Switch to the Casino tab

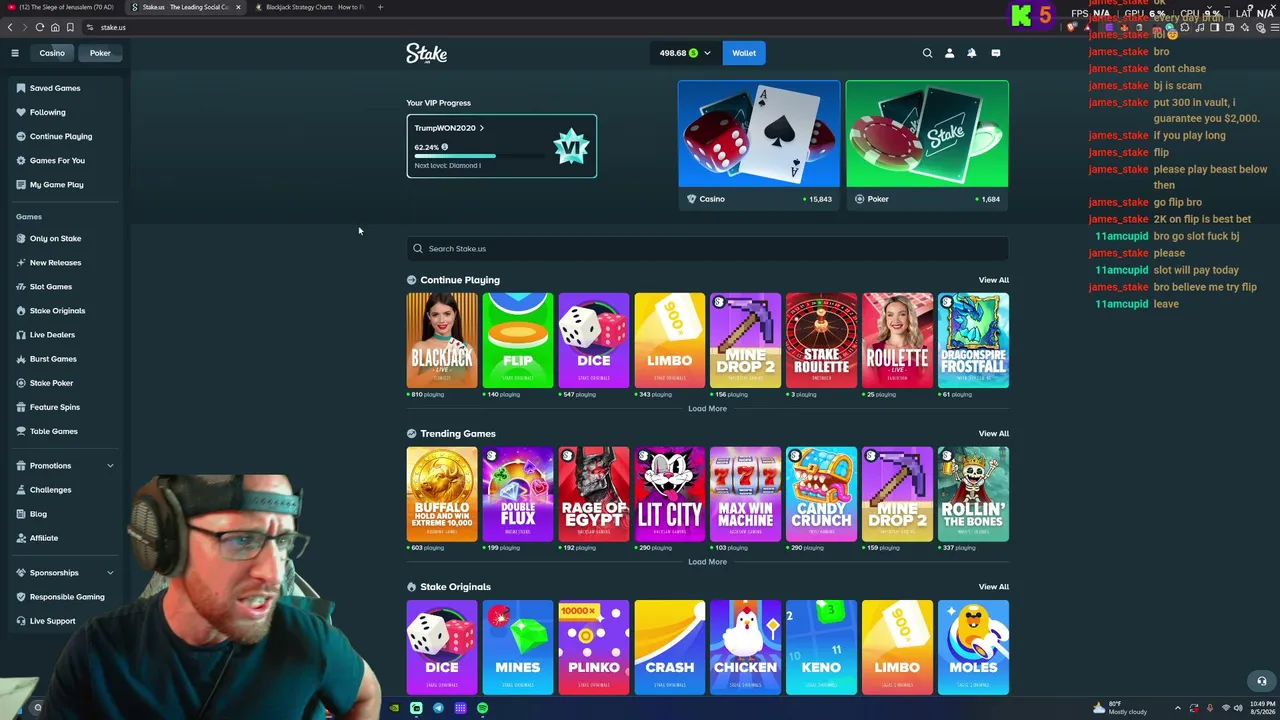click(x=52, y=53)
